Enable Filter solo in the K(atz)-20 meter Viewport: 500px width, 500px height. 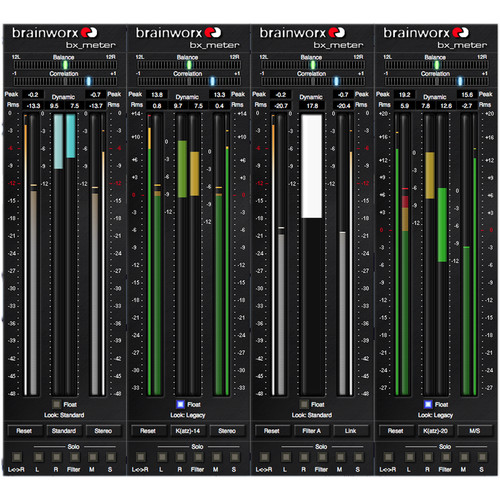[446, 457]
